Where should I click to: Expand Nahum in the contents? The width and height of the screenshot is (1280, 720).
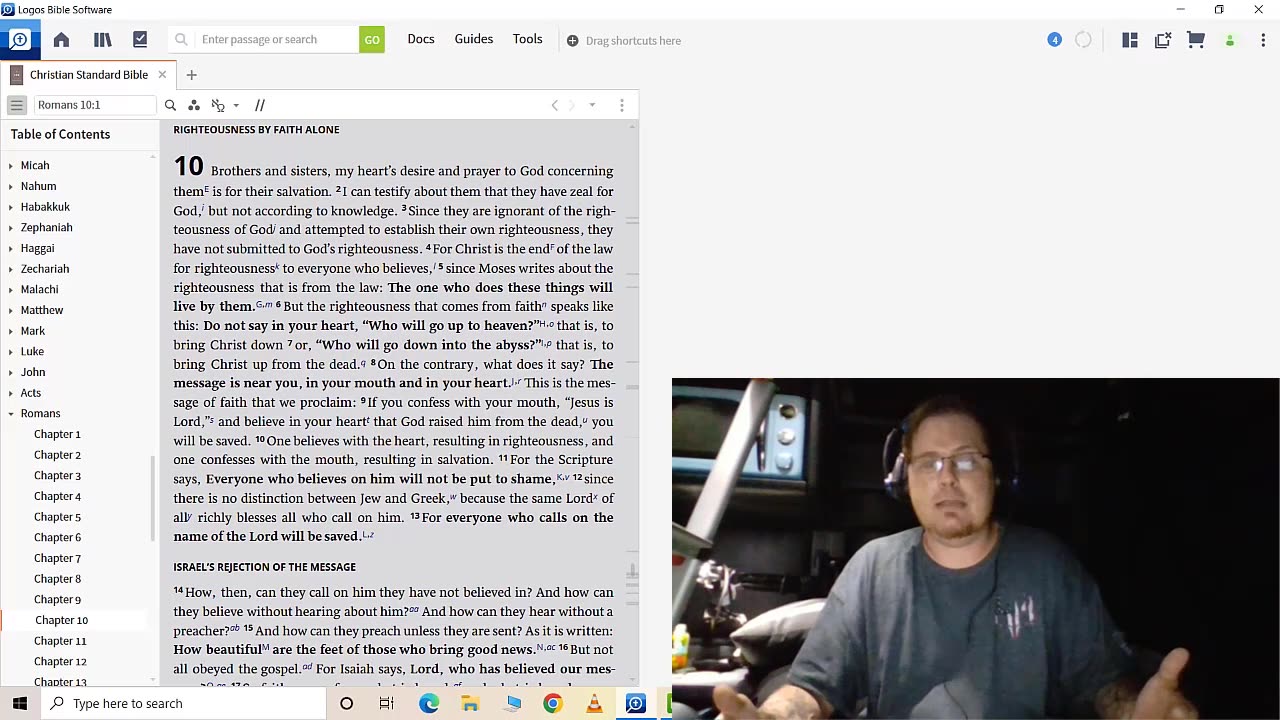click(11, 187)
